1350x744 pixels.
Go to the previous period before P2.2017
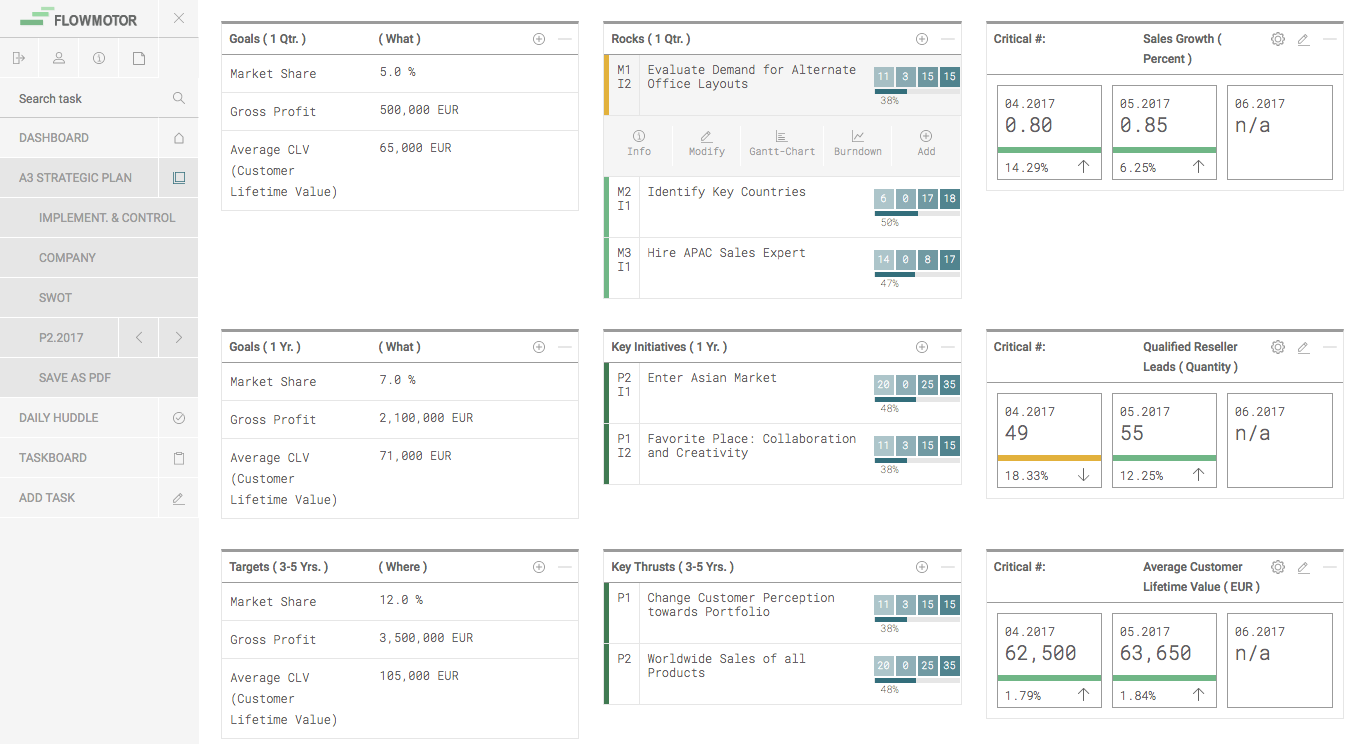pos(139,338)
